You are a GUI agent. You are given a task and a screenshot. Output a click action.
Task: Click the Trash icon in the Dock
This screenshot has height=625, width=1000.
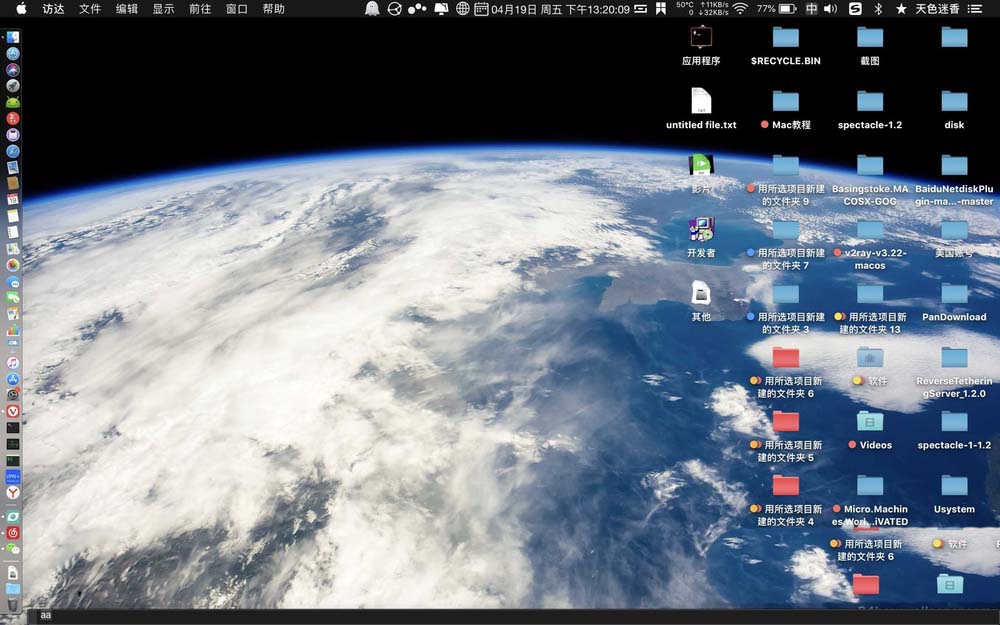[13, 603]
